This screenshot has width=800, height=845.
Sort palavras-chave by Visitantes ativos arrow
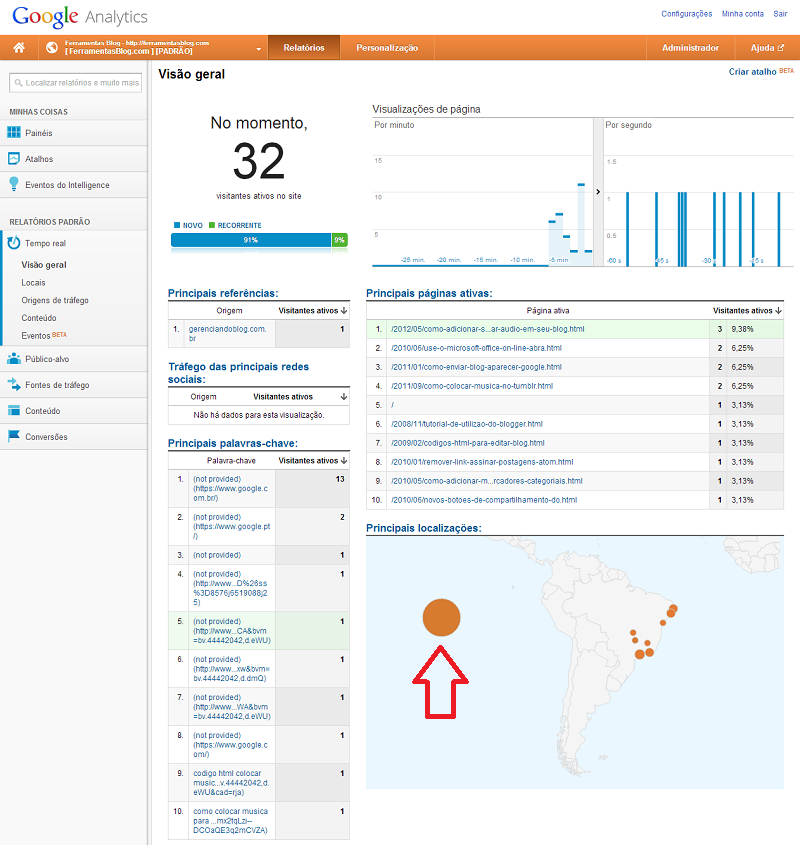pyautogui.click(x=344, y=460)
